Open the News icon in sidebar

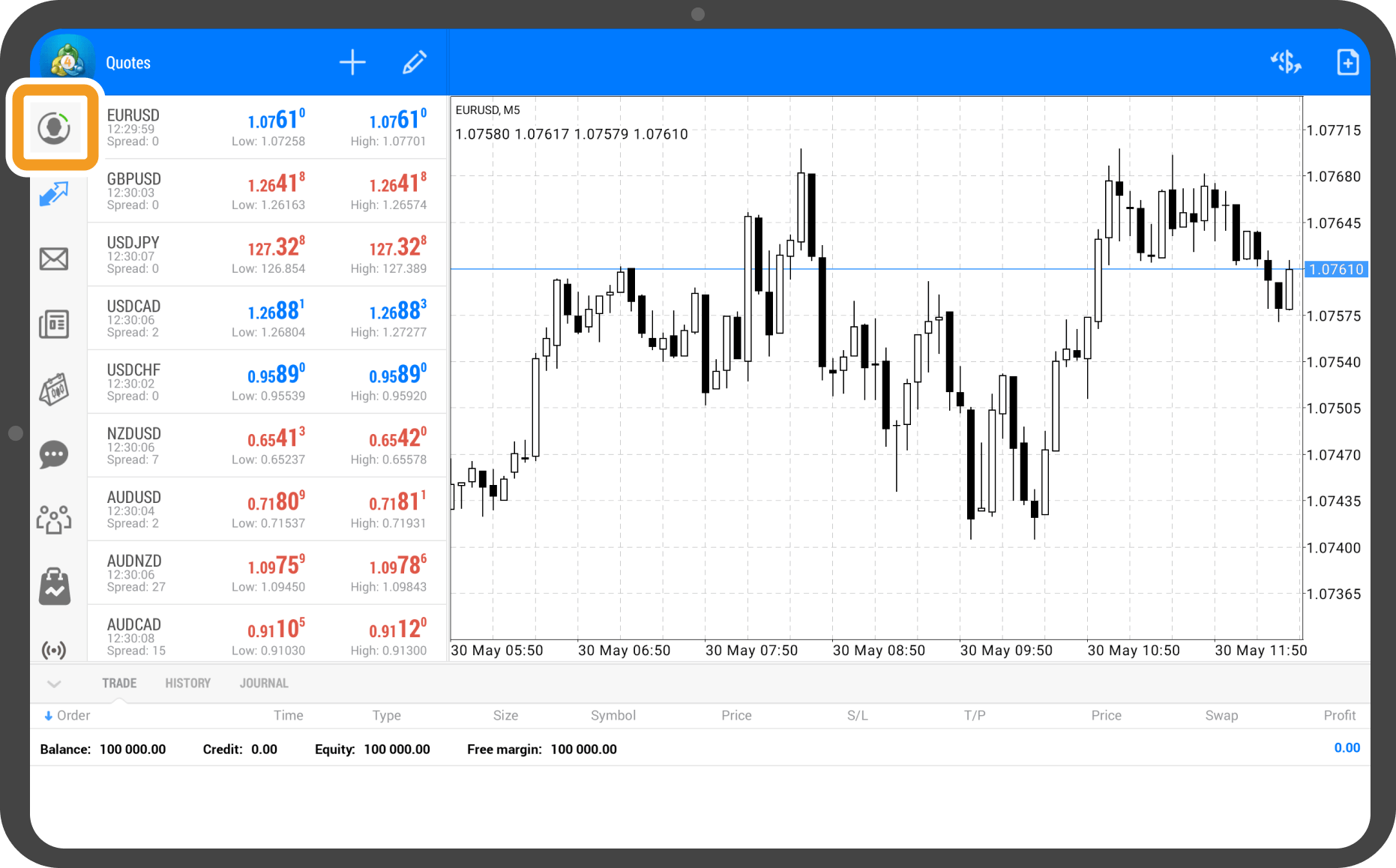[54, 324]
